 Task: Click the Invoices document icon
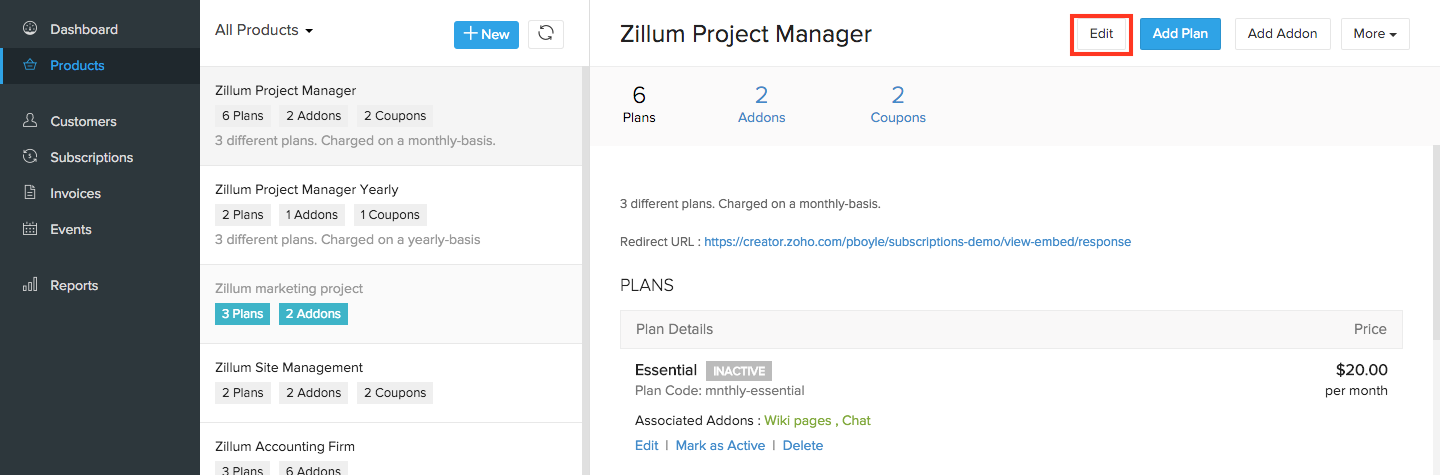coord(30,193)
